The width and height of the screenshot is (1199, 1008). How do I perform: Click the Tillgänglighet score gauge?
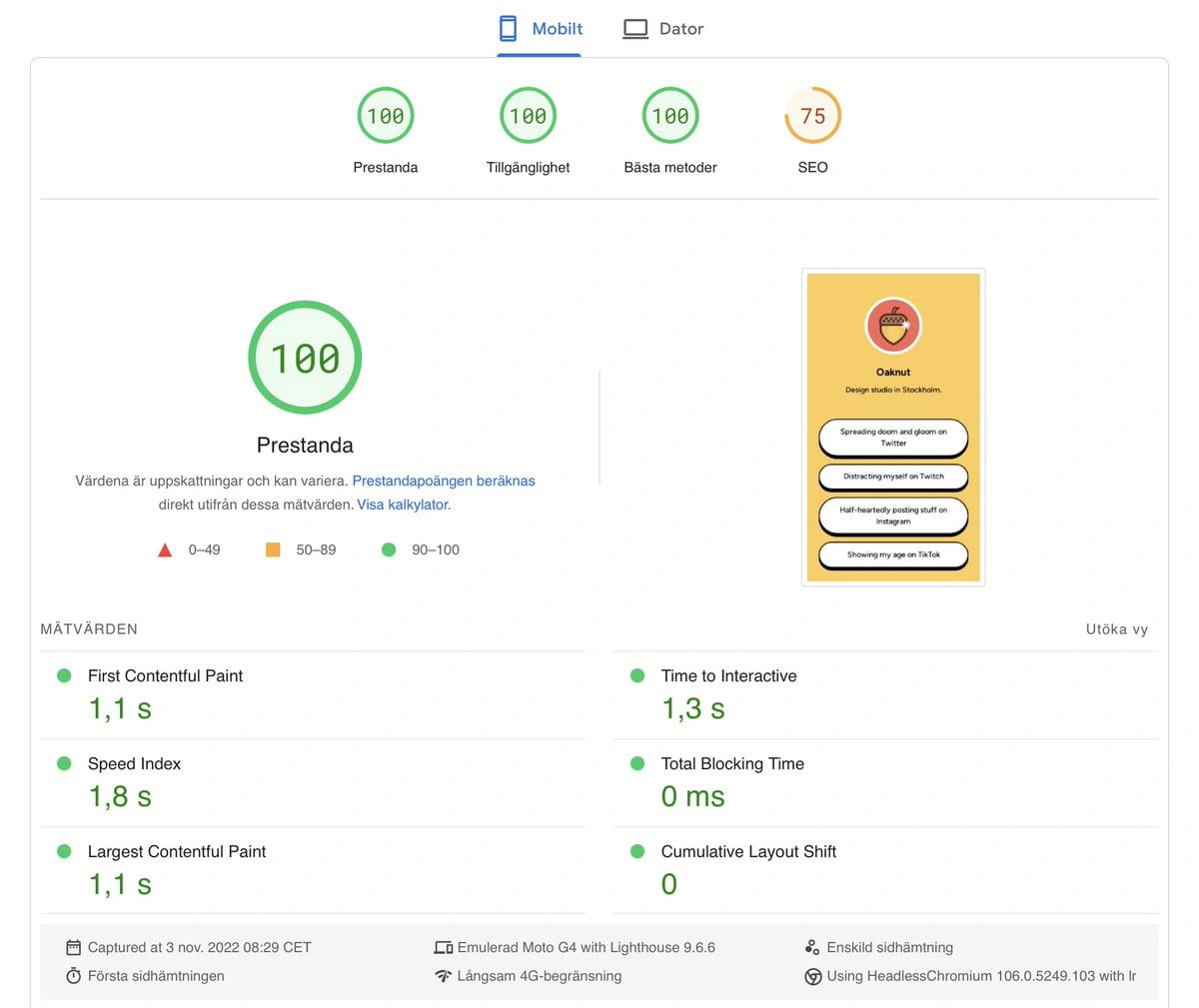pos(528,116)
